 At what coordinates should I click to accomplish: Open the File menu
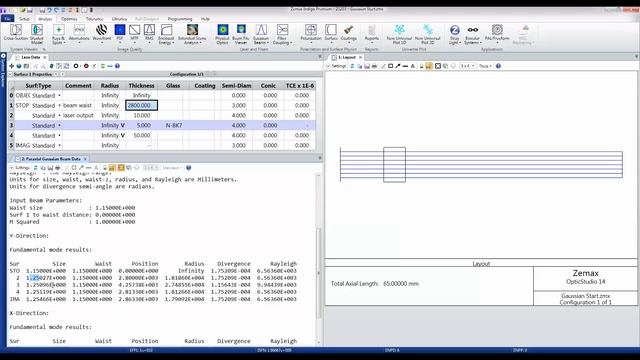tap(7, 19)
